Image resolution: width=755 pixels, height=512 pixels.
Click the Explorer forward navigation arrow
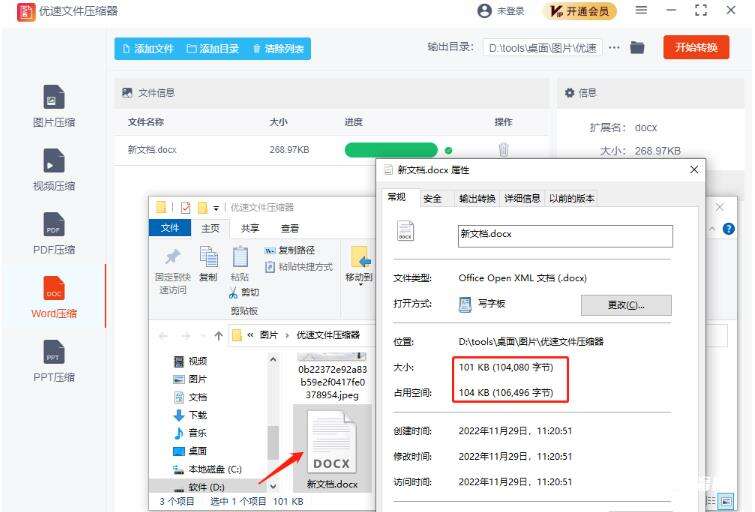click(x=186, y=336)
